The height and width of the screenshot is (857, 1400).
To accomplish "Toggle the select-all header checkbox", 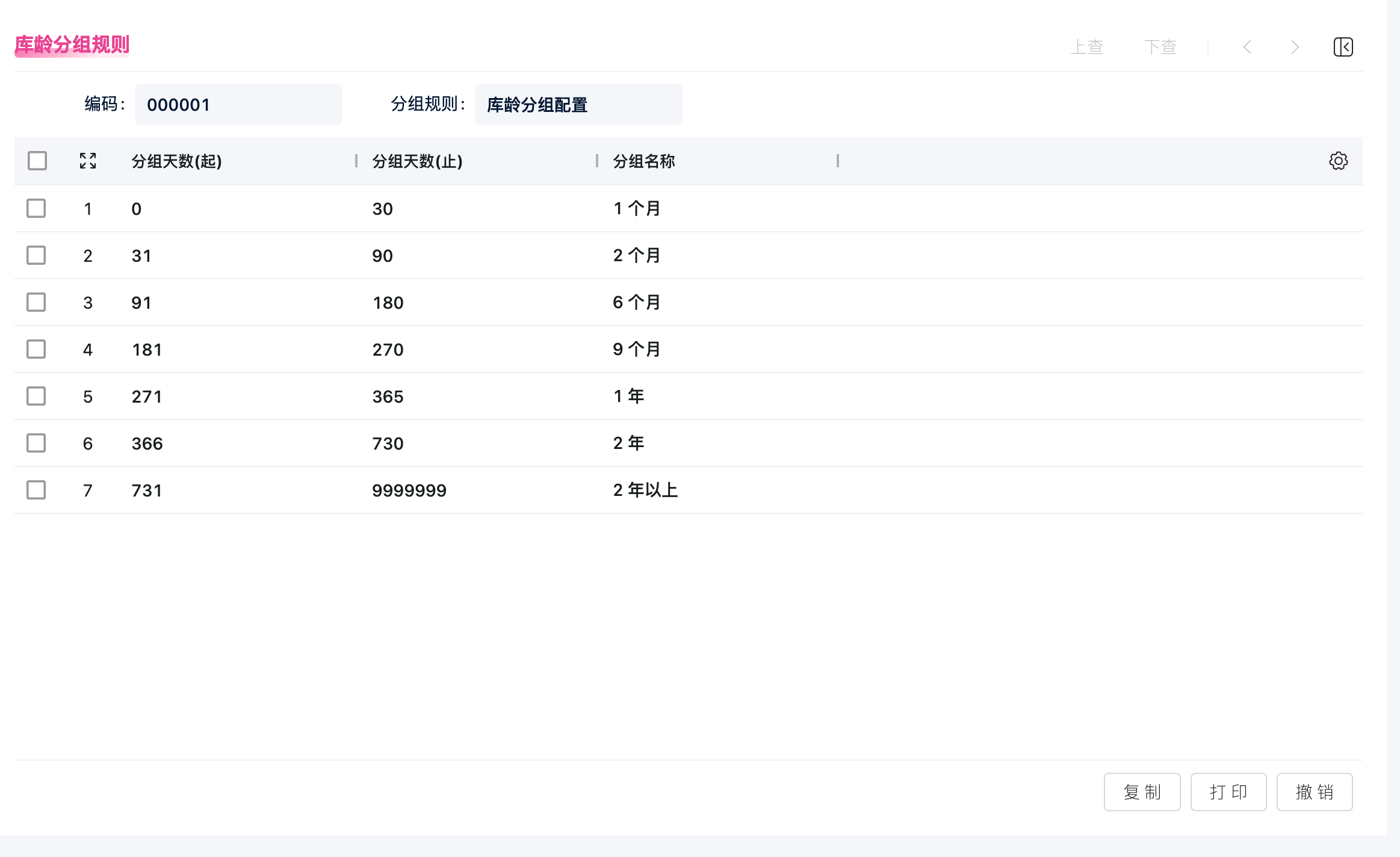I will pyautogui.click(x=37, y=161).
